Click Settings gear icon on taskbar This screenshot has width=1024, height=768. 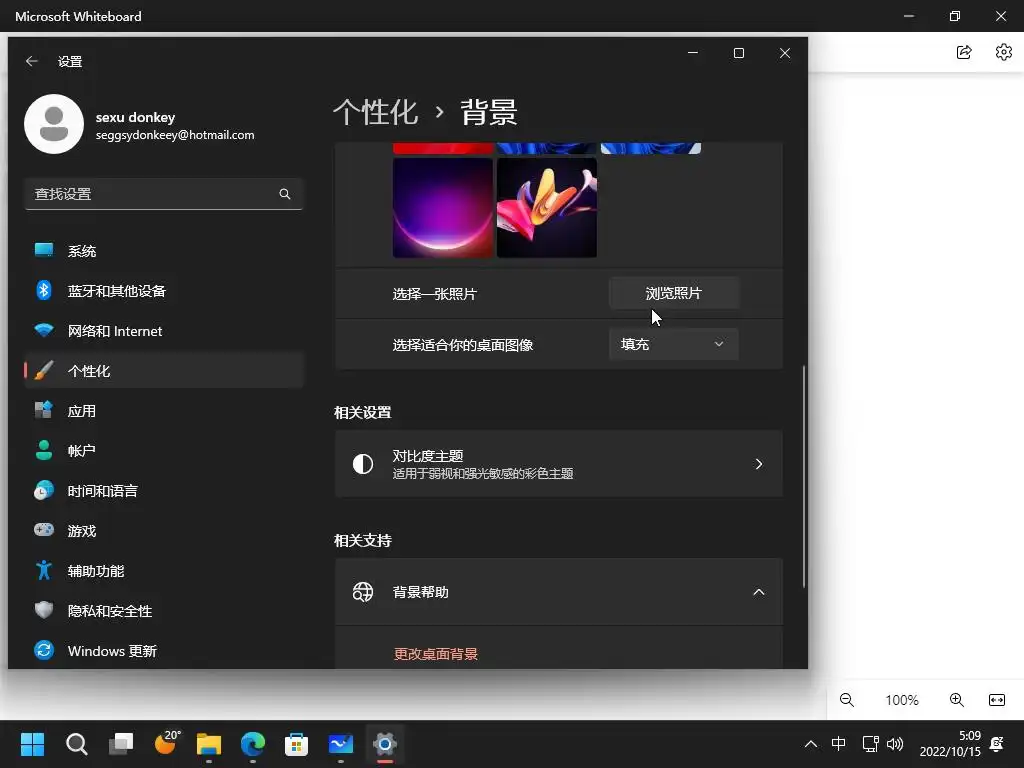click(385, 744)
